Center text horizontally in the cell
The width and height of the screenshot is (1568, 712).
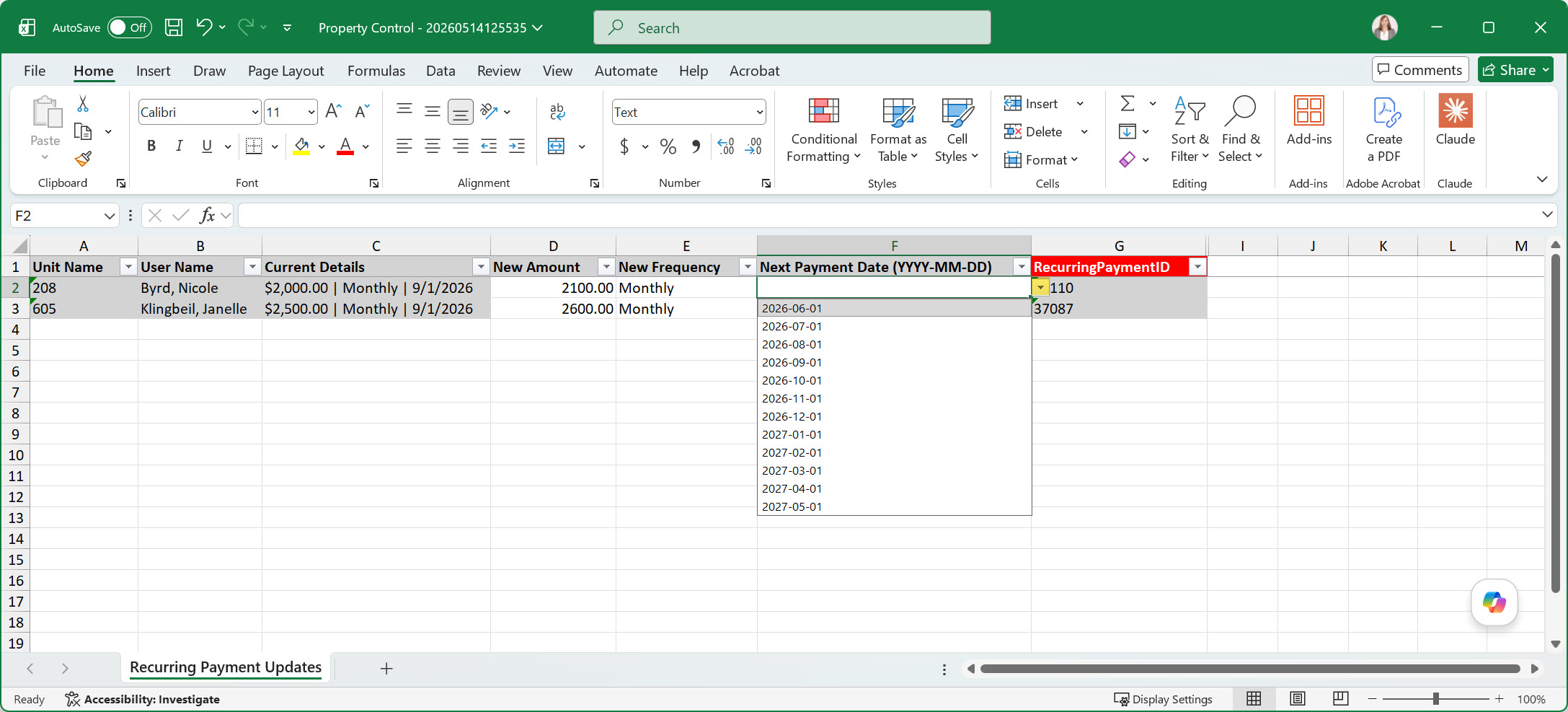pos(433,146)
